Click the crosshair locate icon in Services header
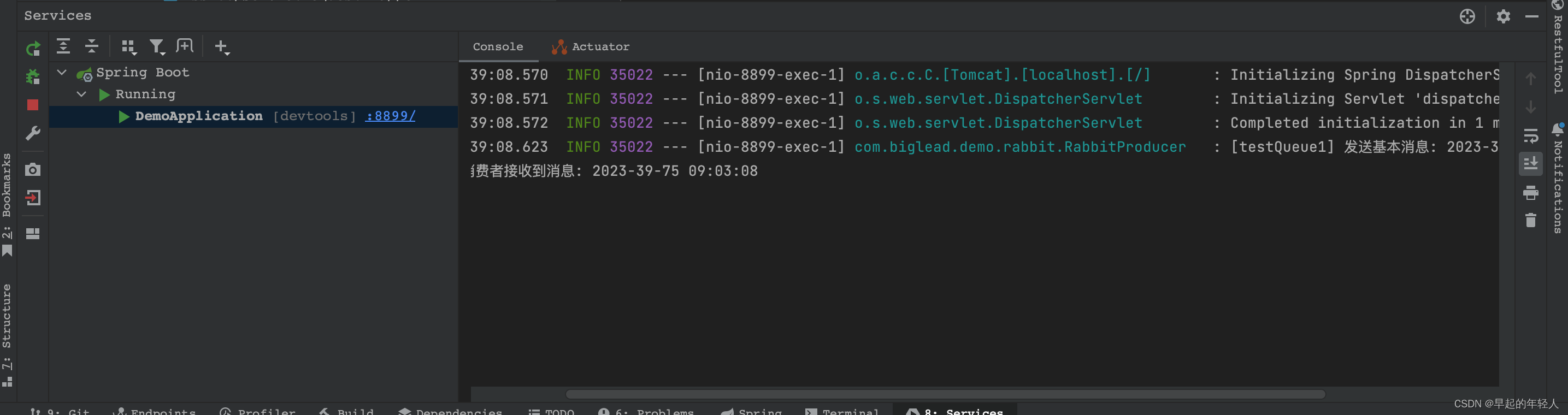1568x415 pixels. [x=1467, y=16]
